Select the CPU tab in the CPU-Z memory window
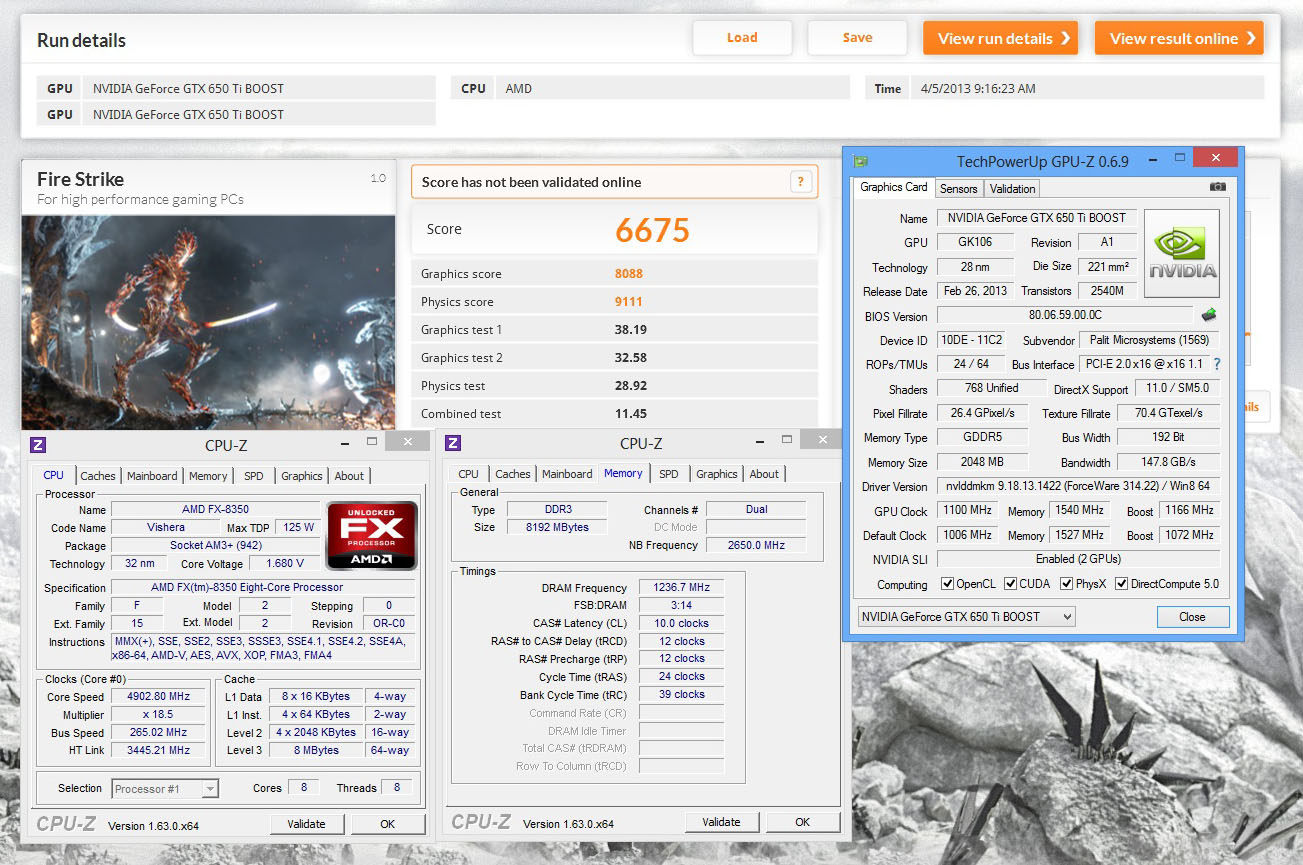Image resolution: width=1303 pixels, height=865 pixels. coord(469,474)
